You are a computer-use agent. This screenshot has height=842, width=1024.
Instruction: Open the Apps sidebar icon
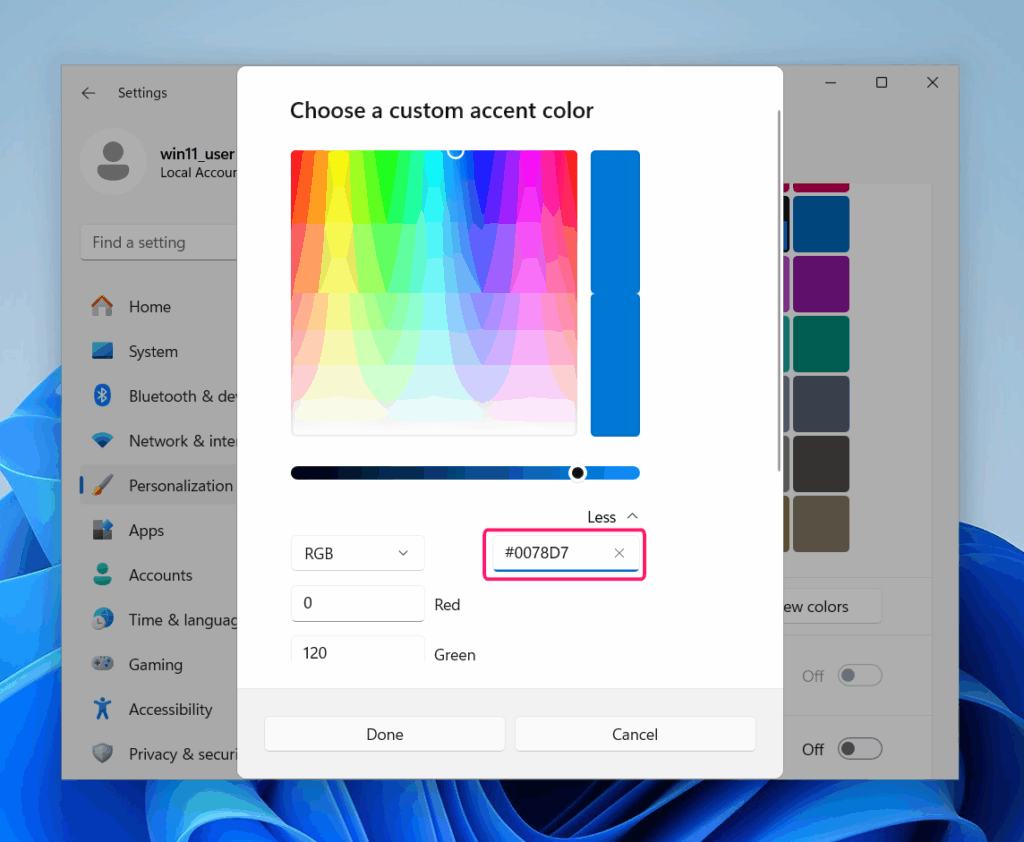pyautogui.click(x=103, y=530)
